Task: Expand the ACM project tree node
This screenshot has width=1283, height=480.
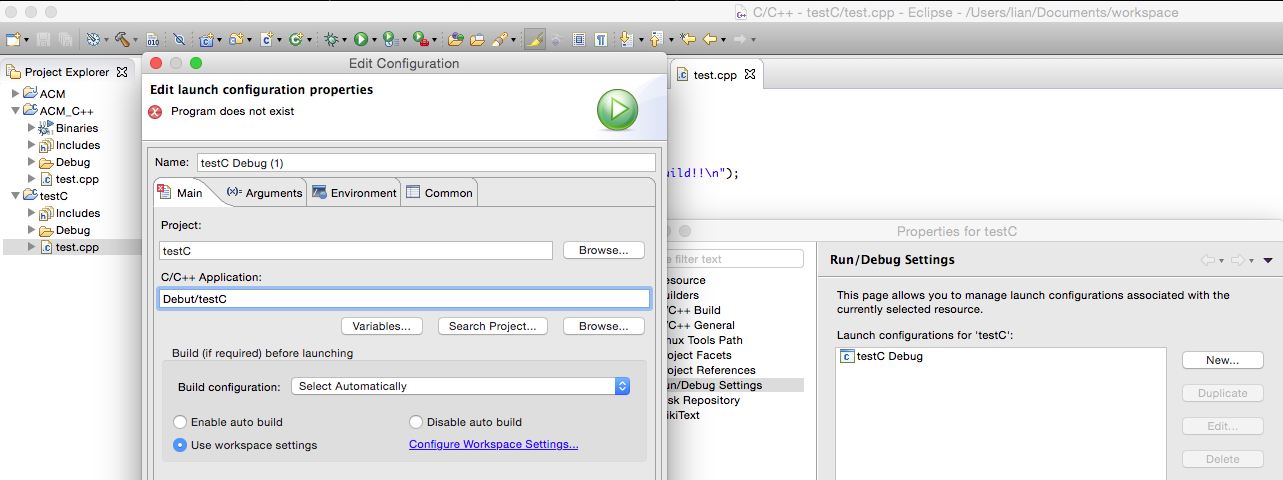Action: pos(15,94)
